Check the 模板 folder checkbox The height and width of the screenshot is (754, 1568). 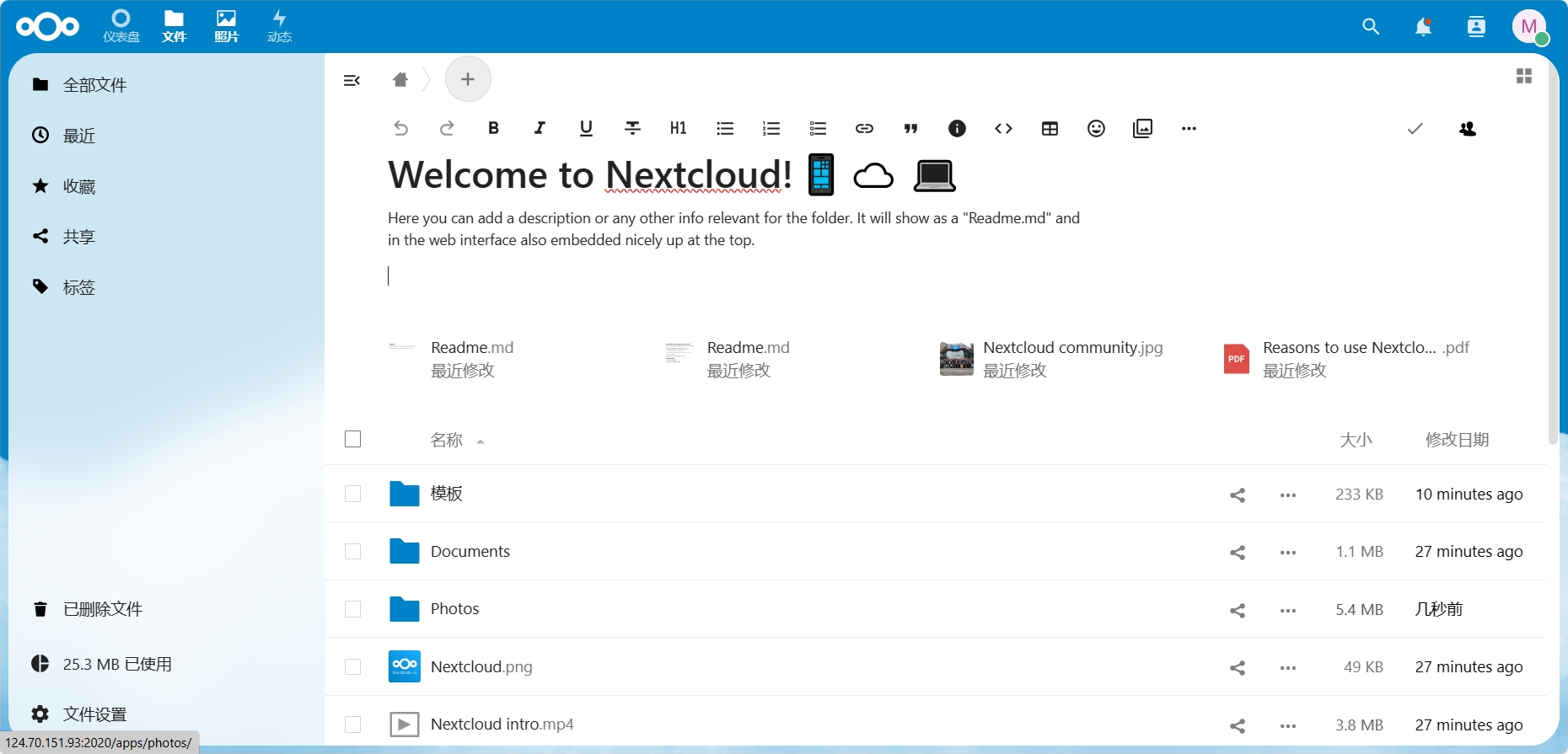click(x=353, y=494)
